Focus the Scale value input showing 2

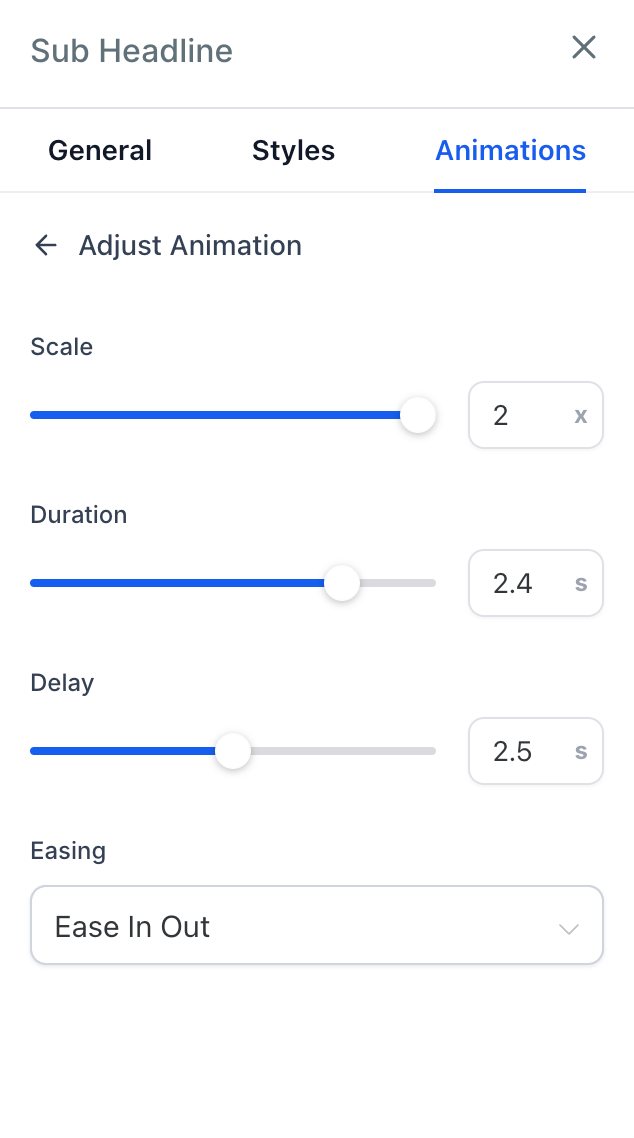515,415
